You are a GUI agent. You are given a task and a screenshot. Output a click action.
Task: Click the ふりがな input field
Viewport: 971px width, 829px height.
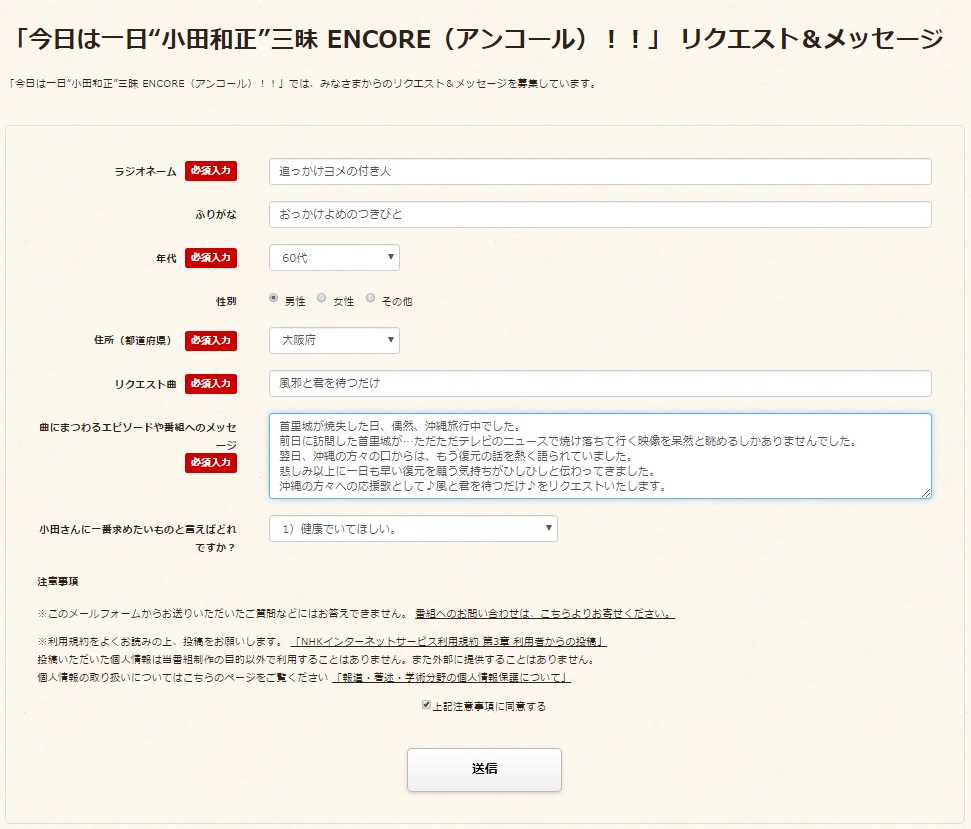(x=600, y=214)
